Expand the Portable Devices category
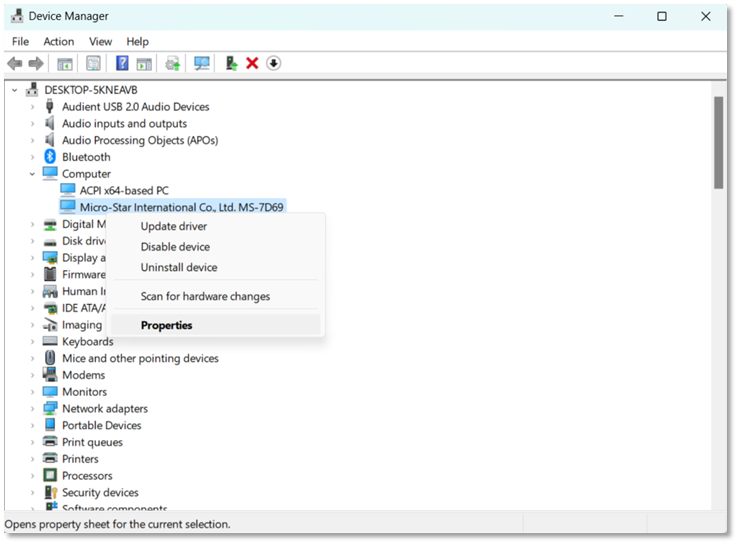 coord(32,425)
